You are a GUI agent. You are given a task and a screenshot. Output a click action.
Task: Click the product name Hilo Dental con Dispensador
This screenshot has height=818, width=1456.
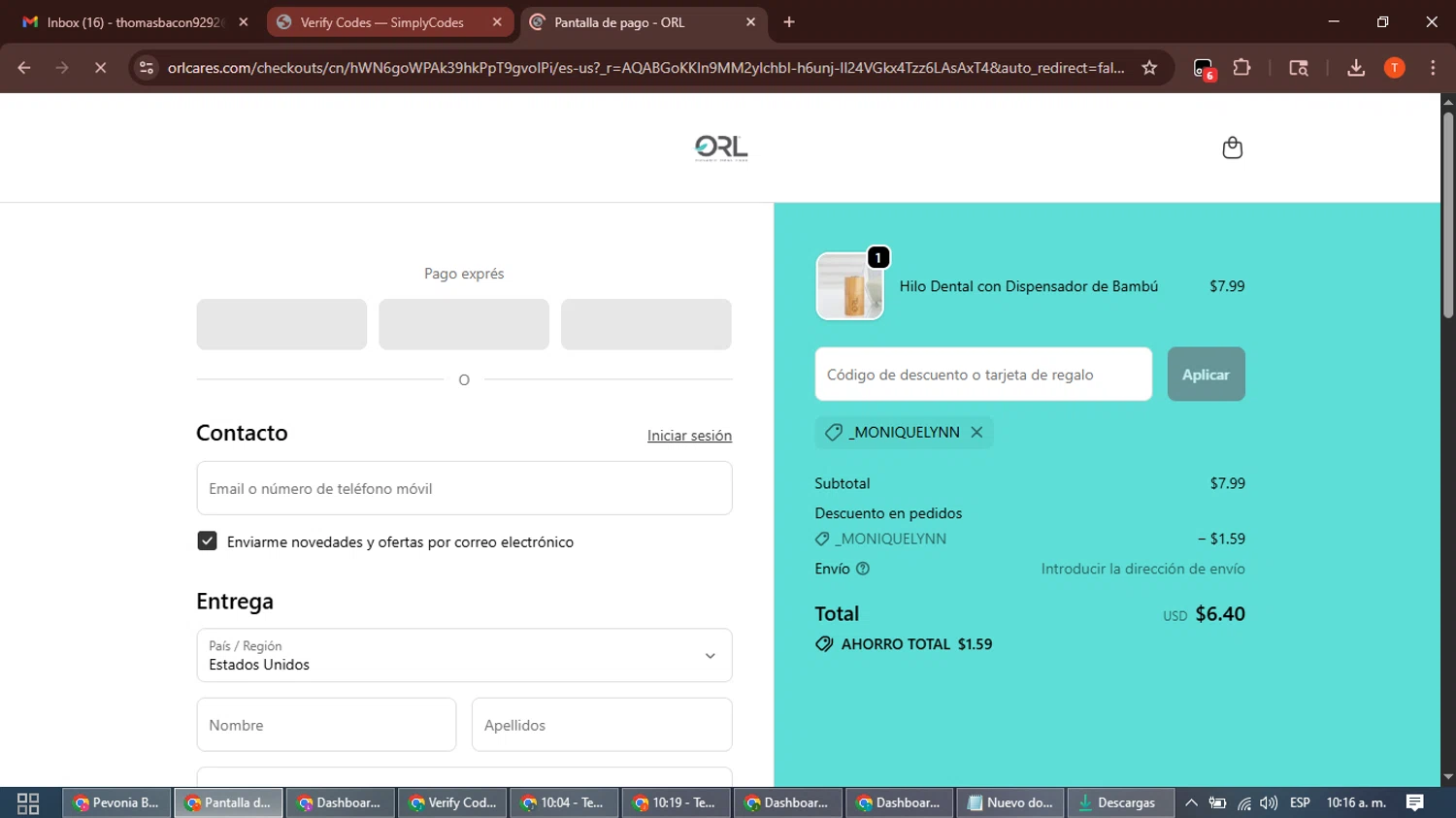1028,286
